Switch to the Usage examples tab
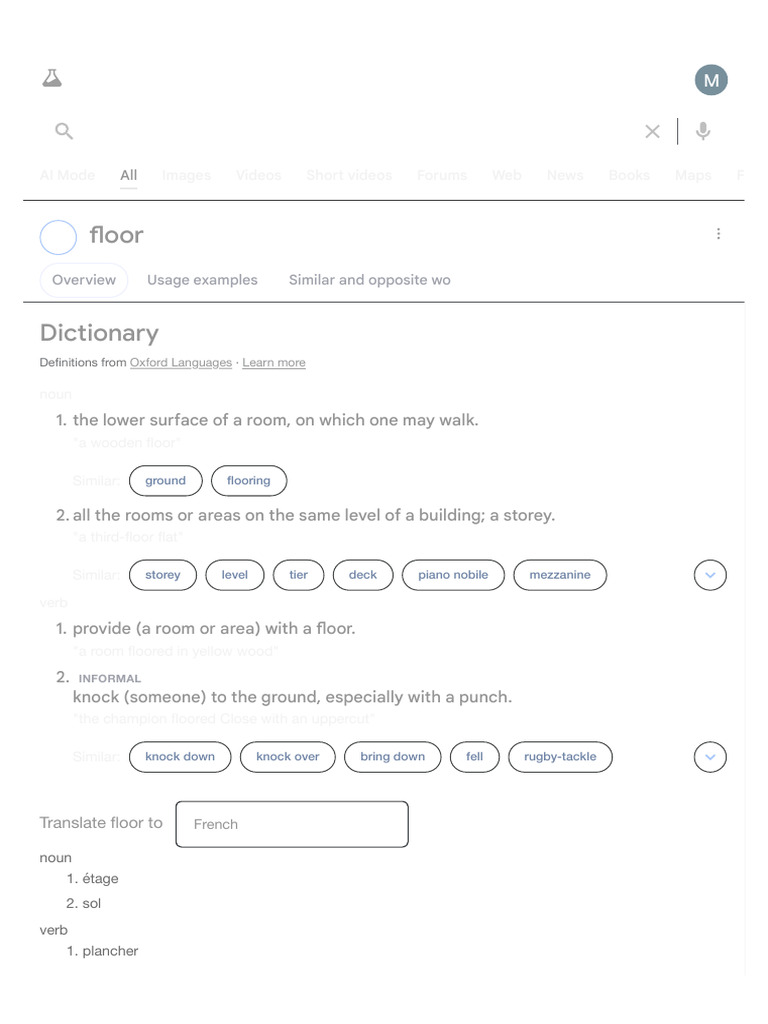Image resolution: width=768 pixels, height=1024 pixels. coord(202,280)
